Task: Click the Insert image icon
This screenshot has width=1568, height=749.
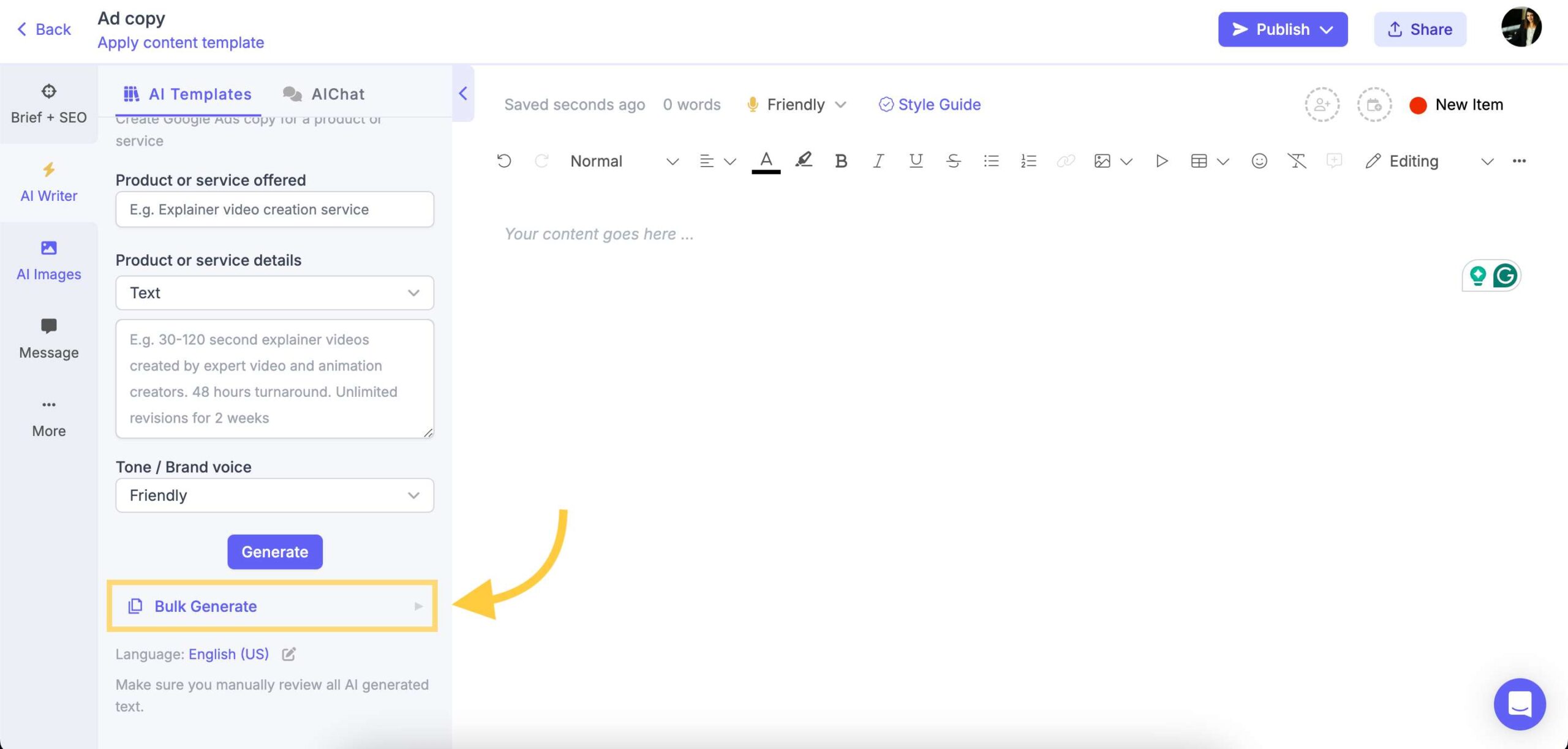Action: (x=1101, y=161)
